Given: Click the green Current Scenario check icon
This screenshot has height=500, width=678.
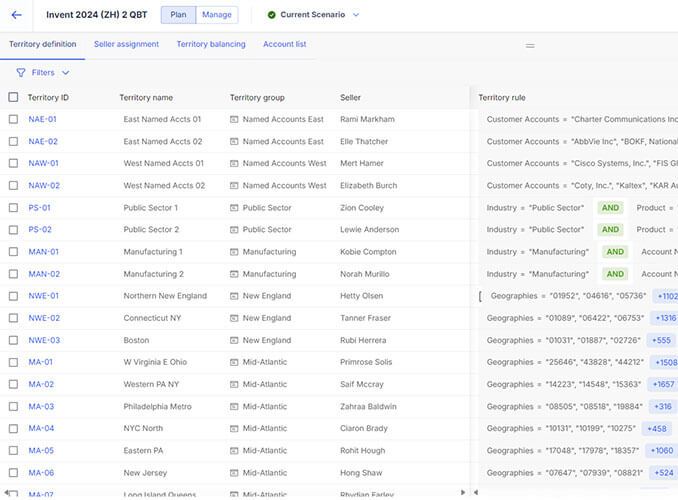Looking at the screenshot, I should [x=271, y=15].
